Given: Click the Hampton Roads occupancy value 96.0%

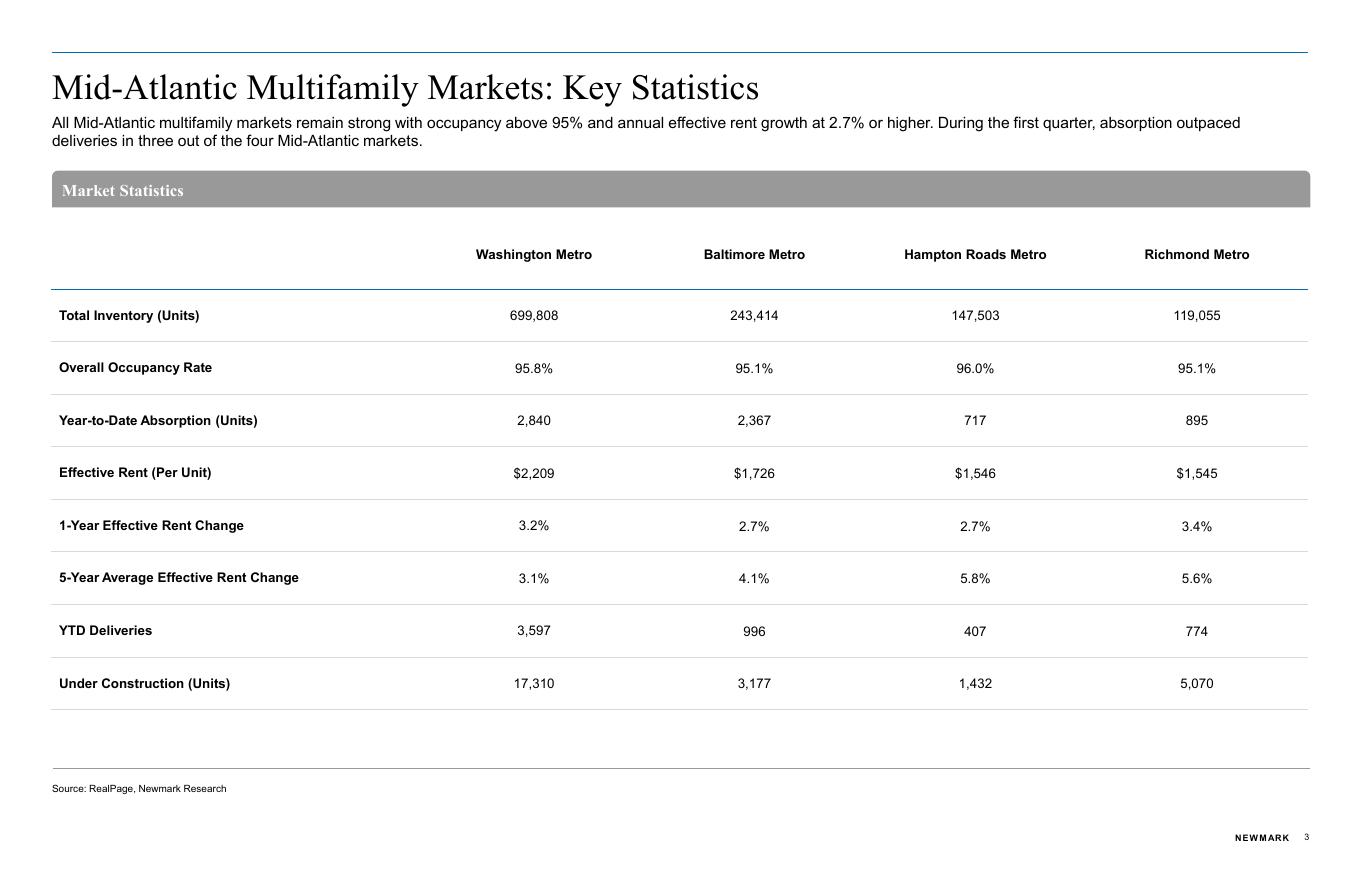Looking at the screenshot, I should [975, 369].
